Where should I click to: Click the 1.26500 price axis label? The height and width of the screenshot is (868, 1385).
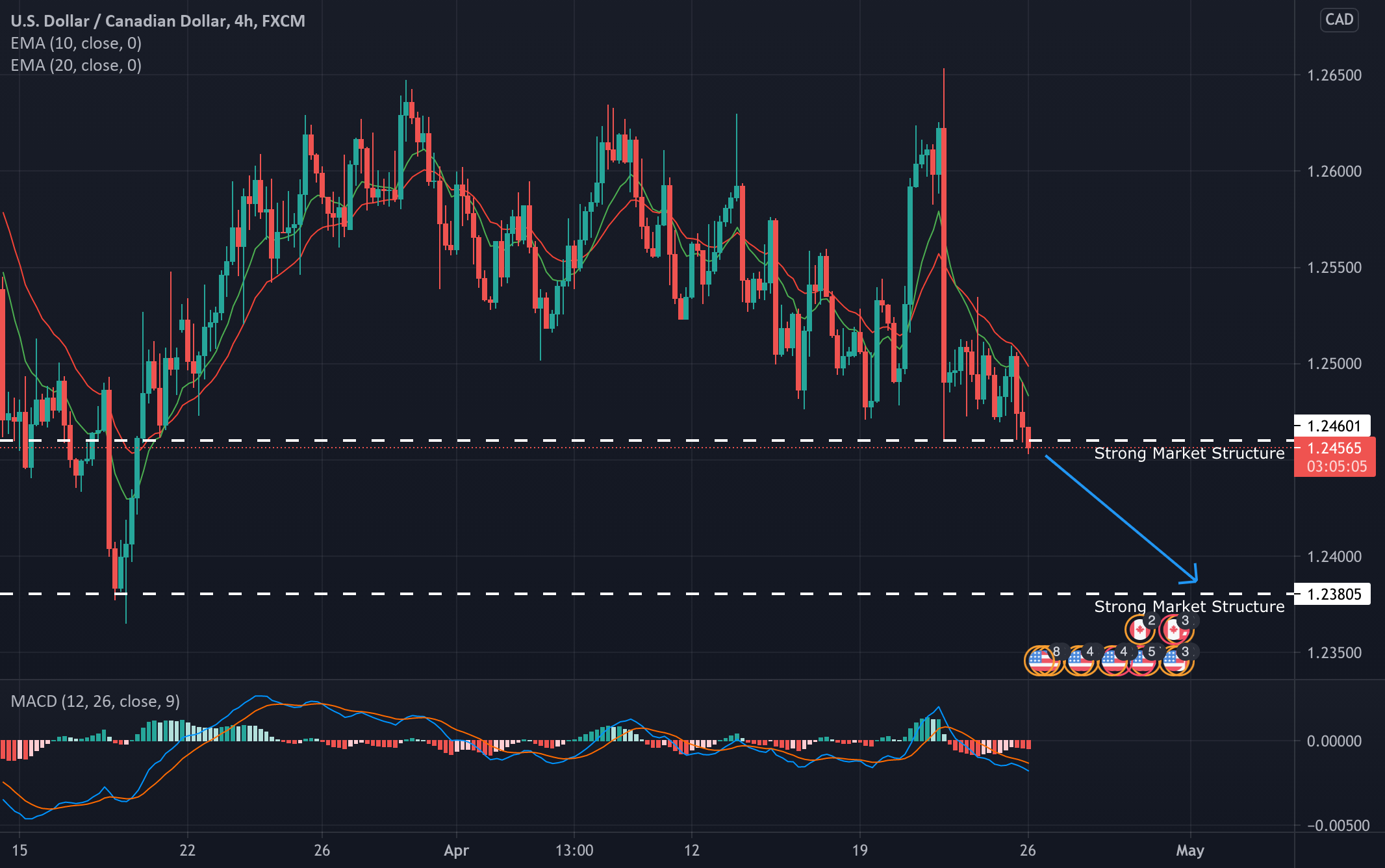[1334, 75]
